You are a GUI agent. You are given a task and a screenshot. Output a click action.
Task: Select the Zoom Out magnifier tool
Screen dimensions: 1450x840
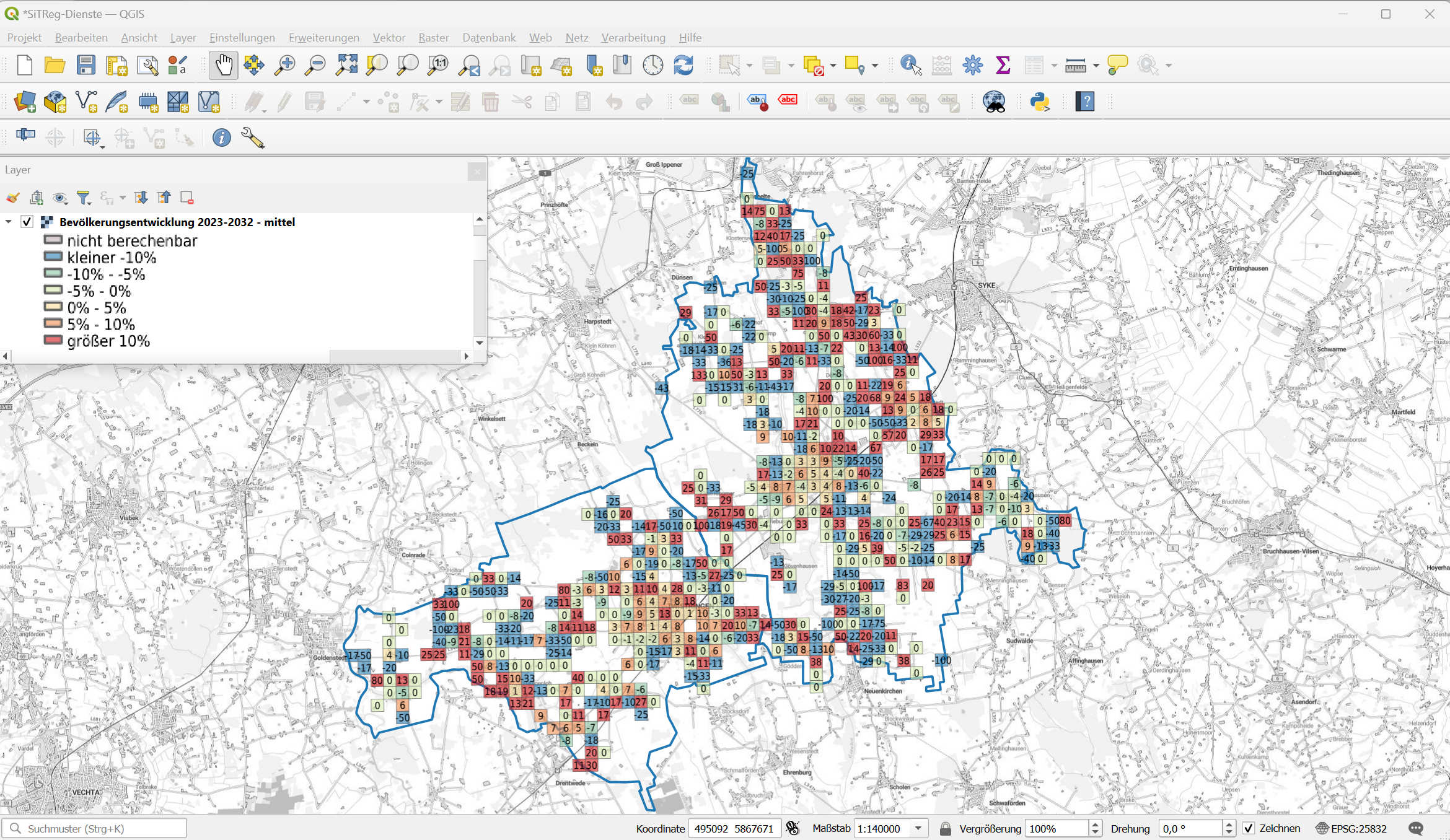(x=315, y=65)
